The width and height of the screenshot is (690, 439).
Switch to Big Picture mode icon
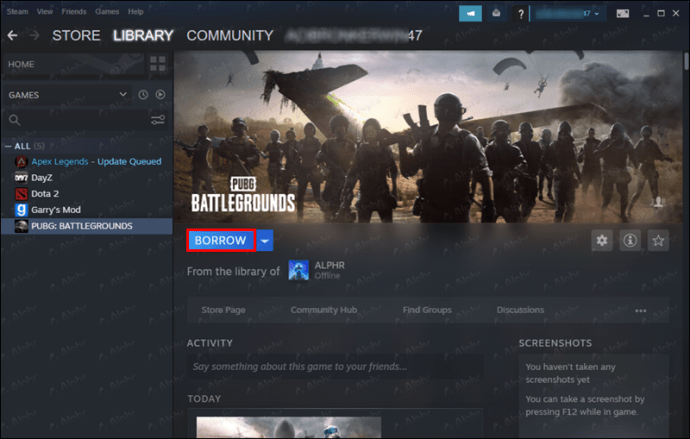click(x=622, y=14)
